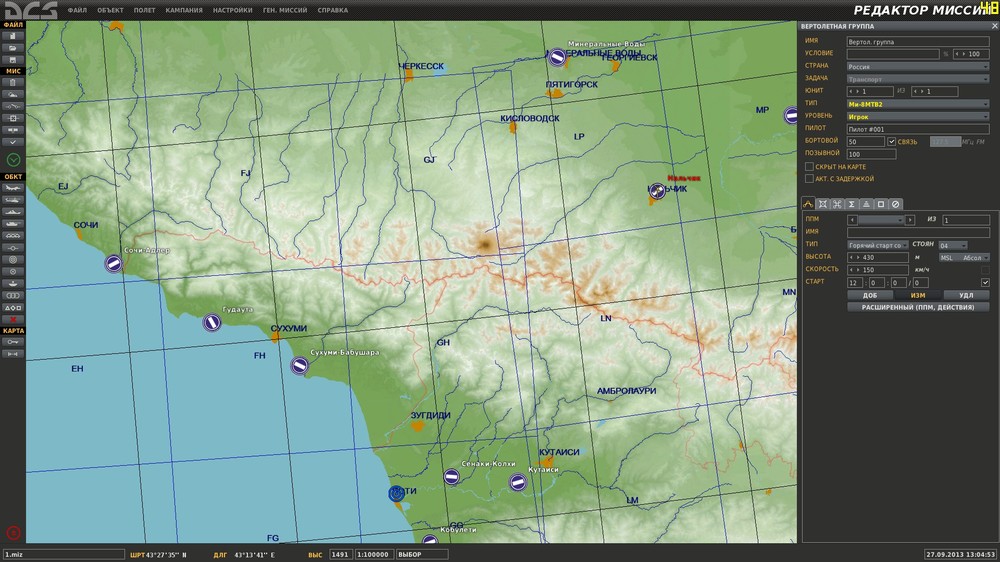Screen dimensions: 1000x562
Task: Click the ВЫСОТА altitude stepper value
Action: [x=878, y=258]
